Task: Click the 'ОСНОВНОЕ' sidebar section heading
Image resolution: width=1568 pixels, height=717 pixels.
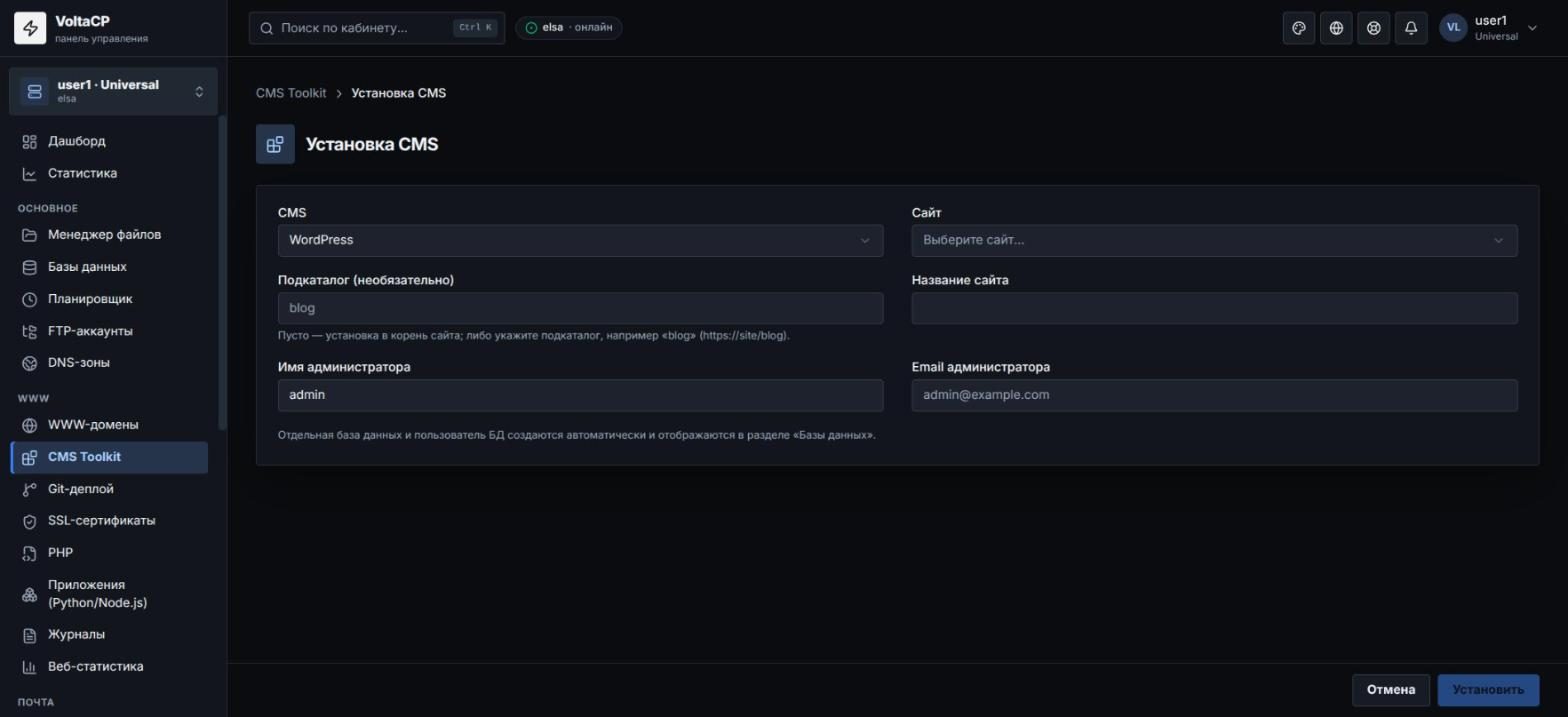Action: point(48,208)
